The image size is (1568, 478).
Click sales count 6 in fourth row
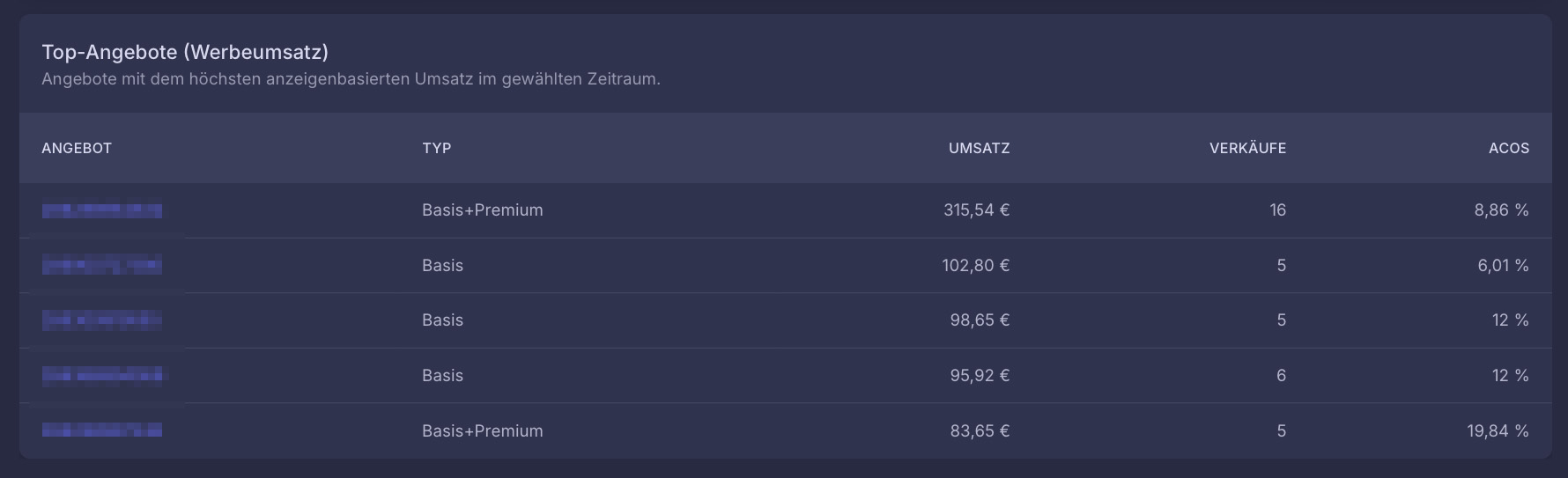pyautogui.click(x=1281, y=376)
